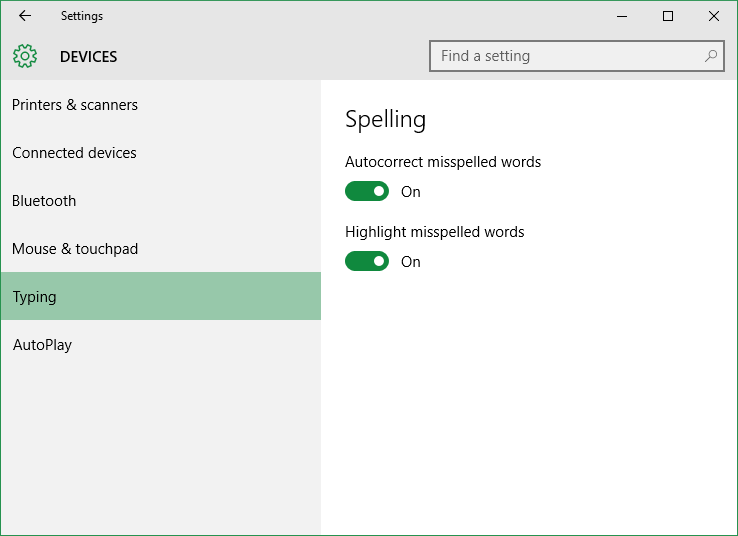Click the Autocorrect toggle's On label
The height and width of the screenshot is (536, 738).
click(x=410, y=192)
